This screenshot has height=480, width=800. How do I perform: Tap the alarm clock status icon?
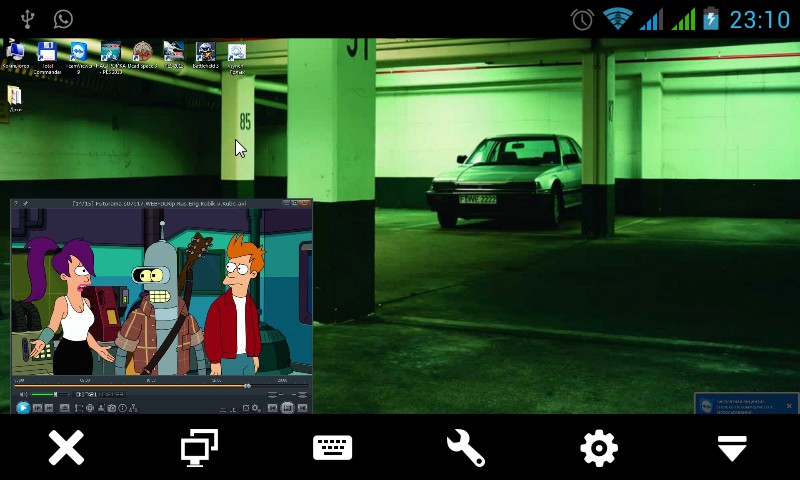pos(582,19)
